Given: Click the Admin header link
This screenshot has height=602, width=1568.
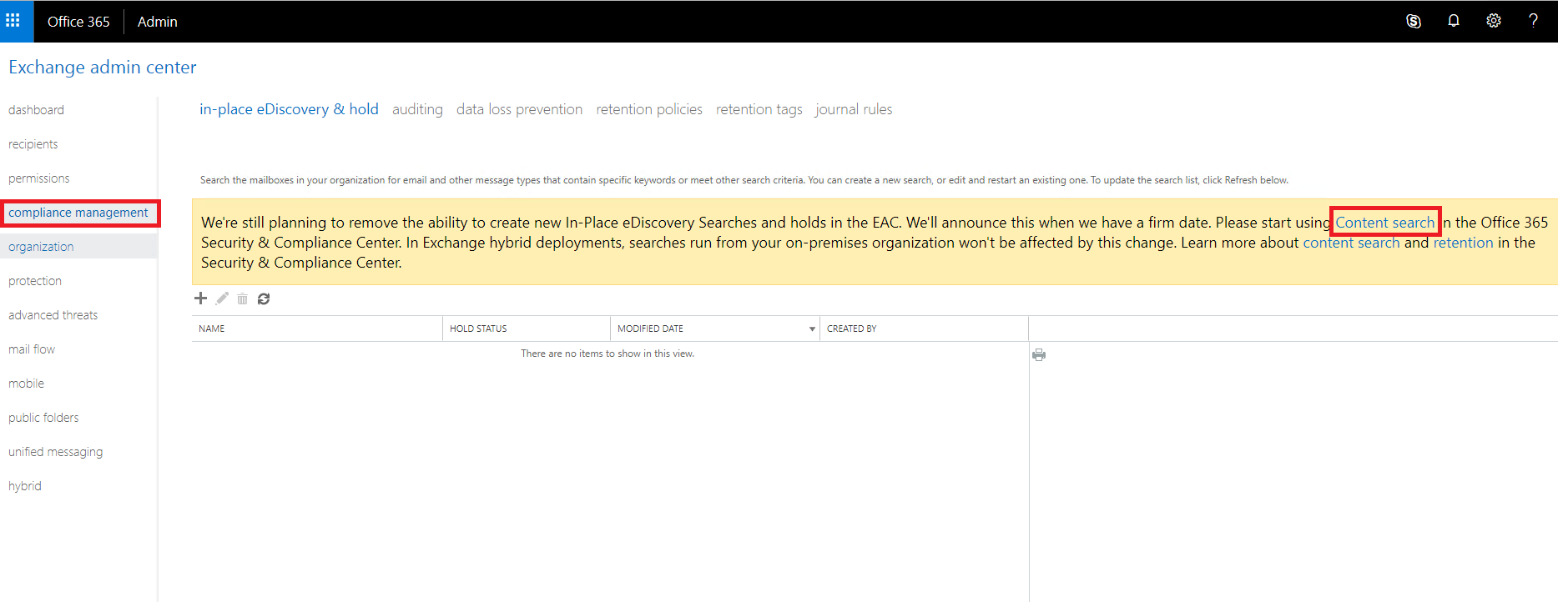Looking at the screenshot, I should 158,22.
